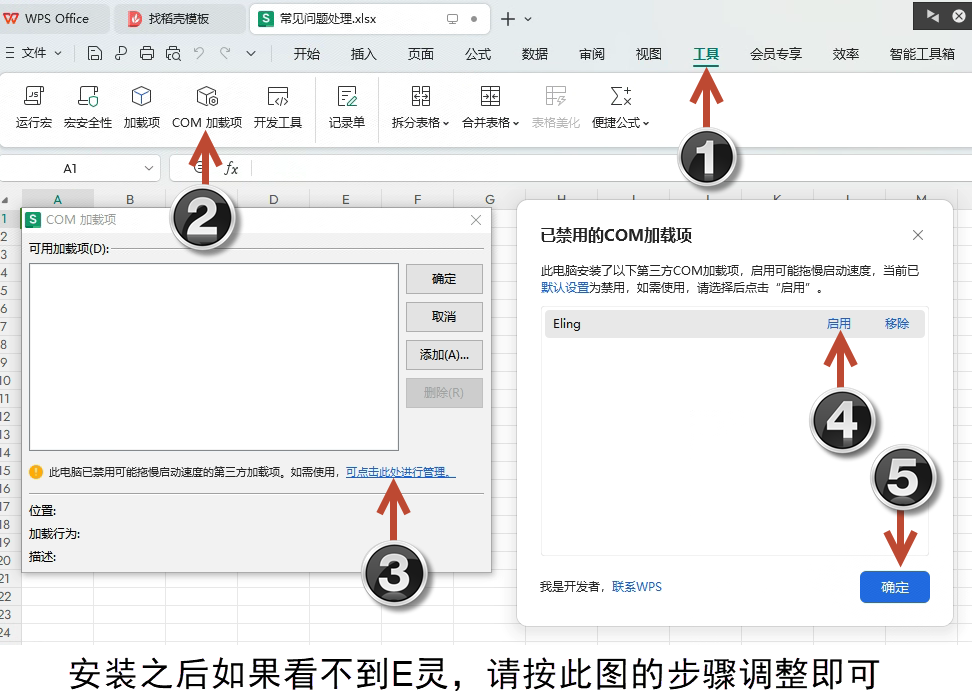
Task: Switch to the 数据 ribbon tab
Action: coord(535,55)
